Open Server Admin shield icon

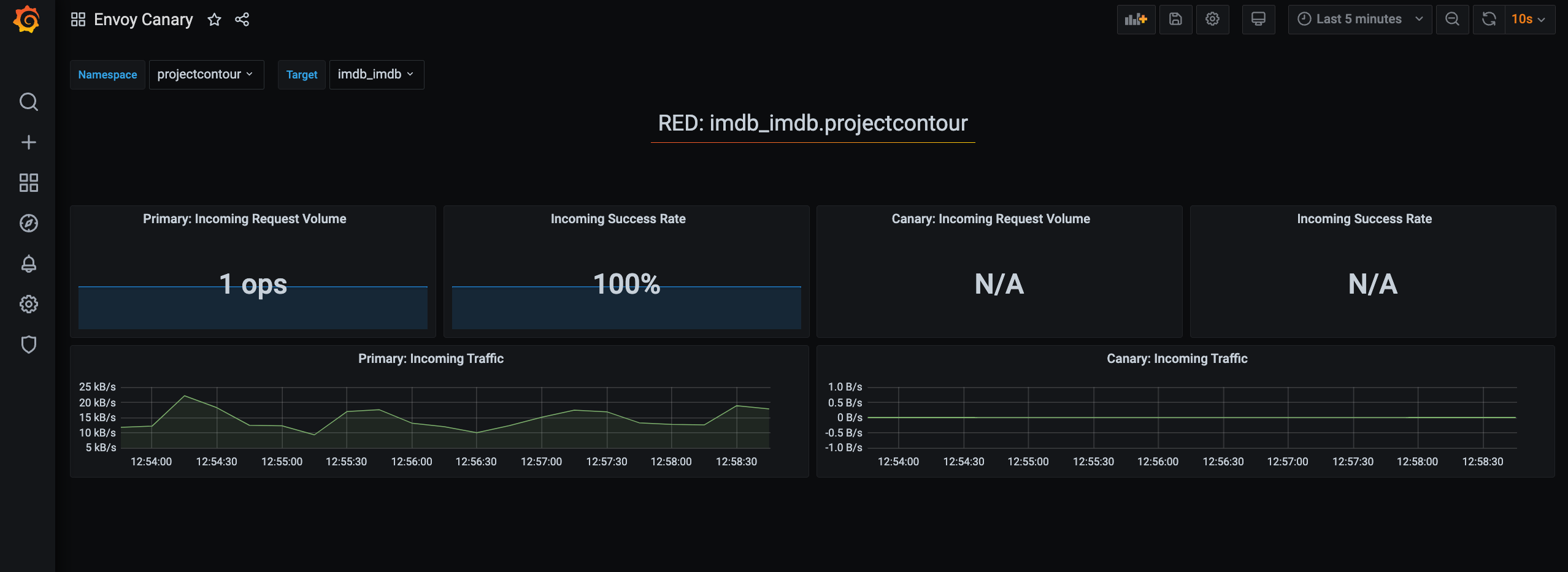[x=28, y=345]
